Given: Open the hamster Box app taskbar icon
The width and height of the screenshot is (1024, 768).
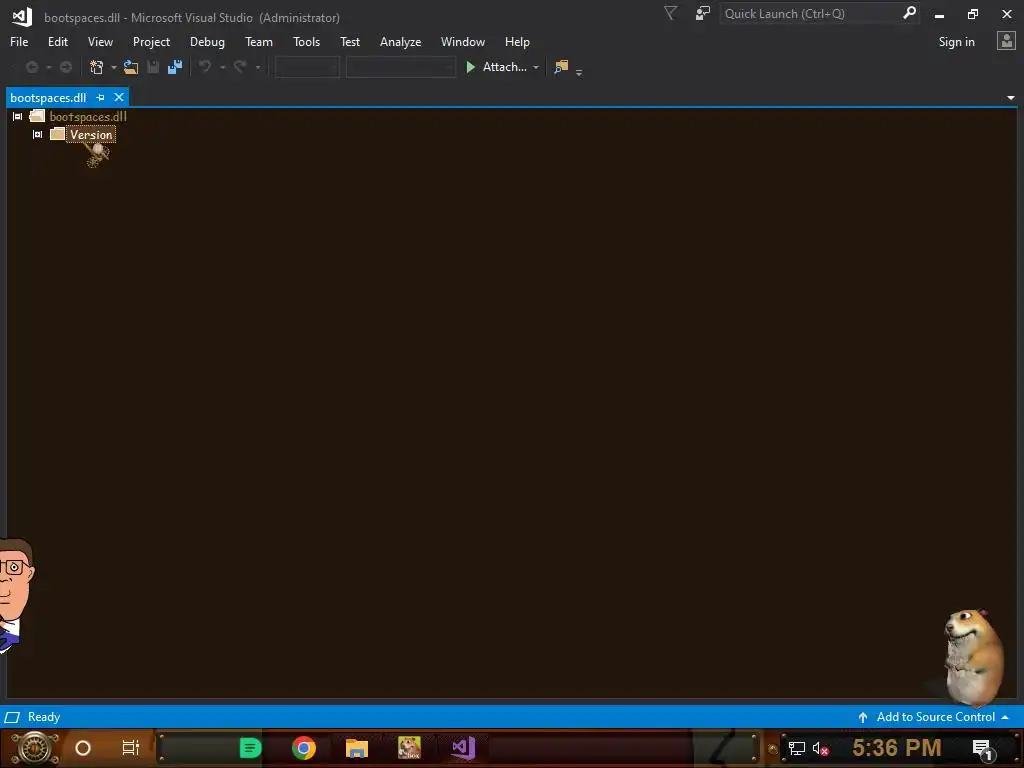Looking at the screenshot, I should [409, 748].
